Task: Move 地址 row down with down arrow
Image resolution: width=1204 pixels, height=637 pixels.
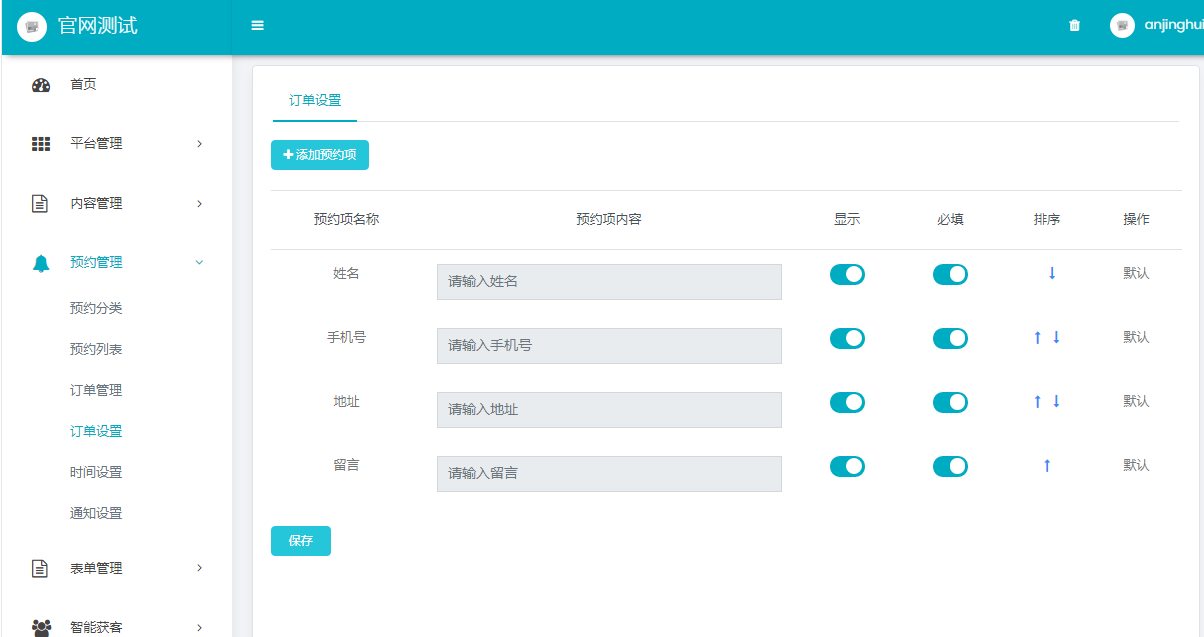Action: (x=1056, y=402)
